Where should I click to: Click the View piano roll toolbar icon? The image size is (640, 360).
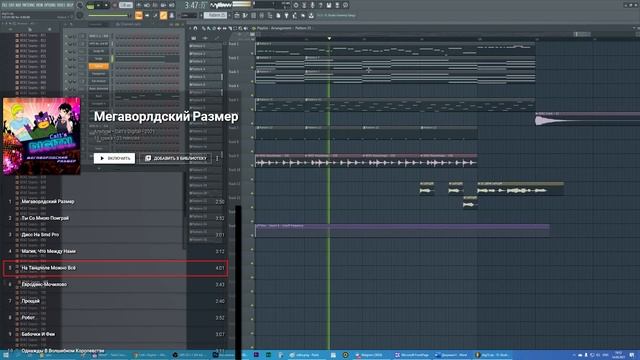[245, 16]
